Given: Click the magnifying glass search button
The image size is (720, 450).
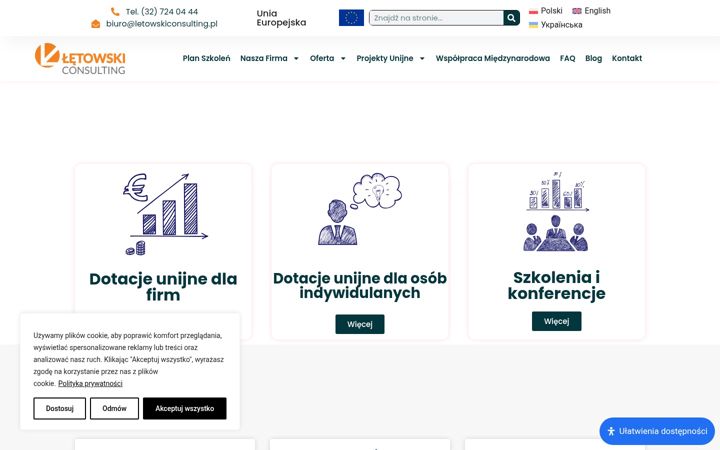Looking at the screenshot, I should (511, 18).
